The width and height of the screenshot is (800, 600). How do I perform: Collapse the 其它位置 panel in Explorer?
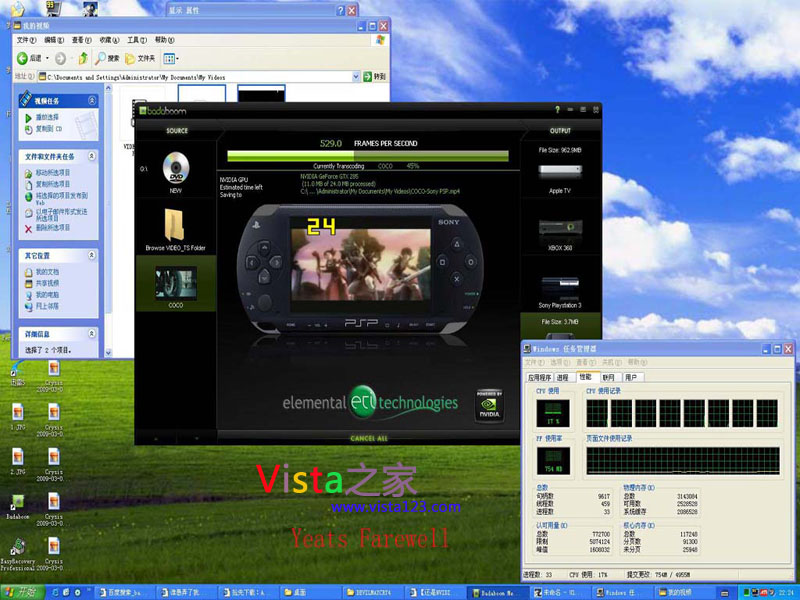(x=92, y=255)
